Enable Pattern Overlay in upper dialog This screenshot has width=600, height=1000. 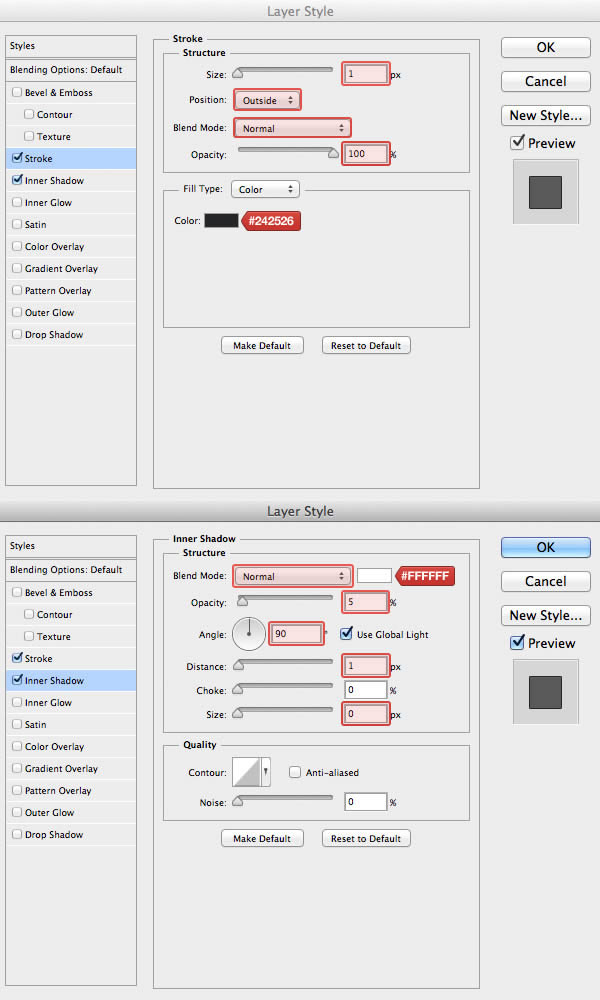[x=17, y=290]
